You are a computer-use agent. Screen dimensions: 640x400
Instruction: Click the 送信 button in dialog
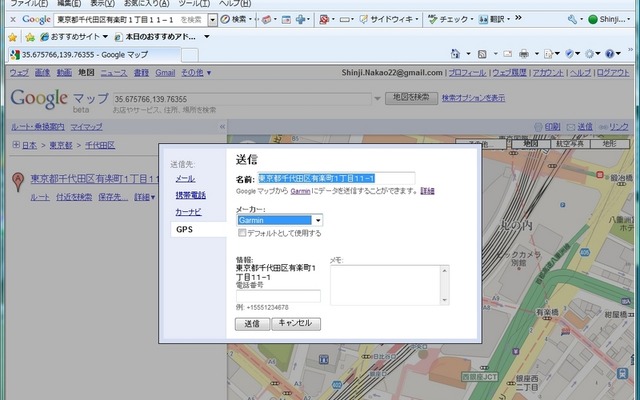252,324
